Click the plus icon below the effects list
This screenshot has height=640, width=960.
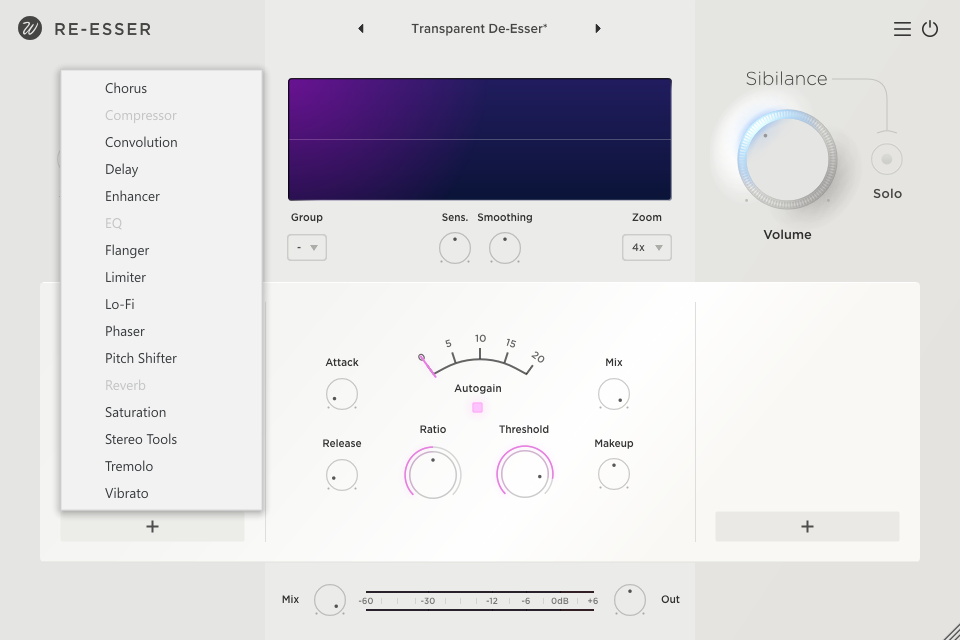point(152,527)
